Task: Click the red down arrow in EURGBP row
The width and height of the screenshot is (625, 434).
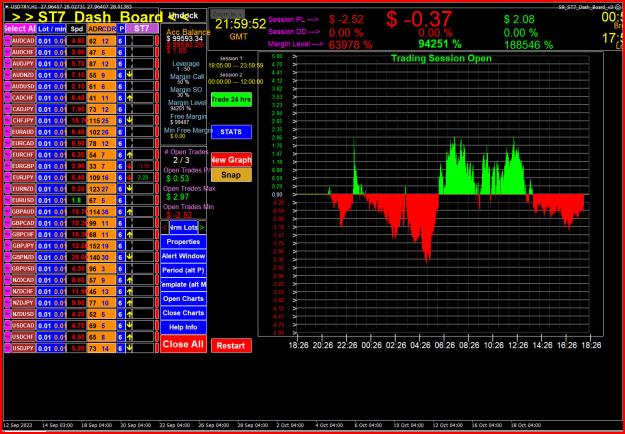Action: pyautogui.click(x=130, y=166)
